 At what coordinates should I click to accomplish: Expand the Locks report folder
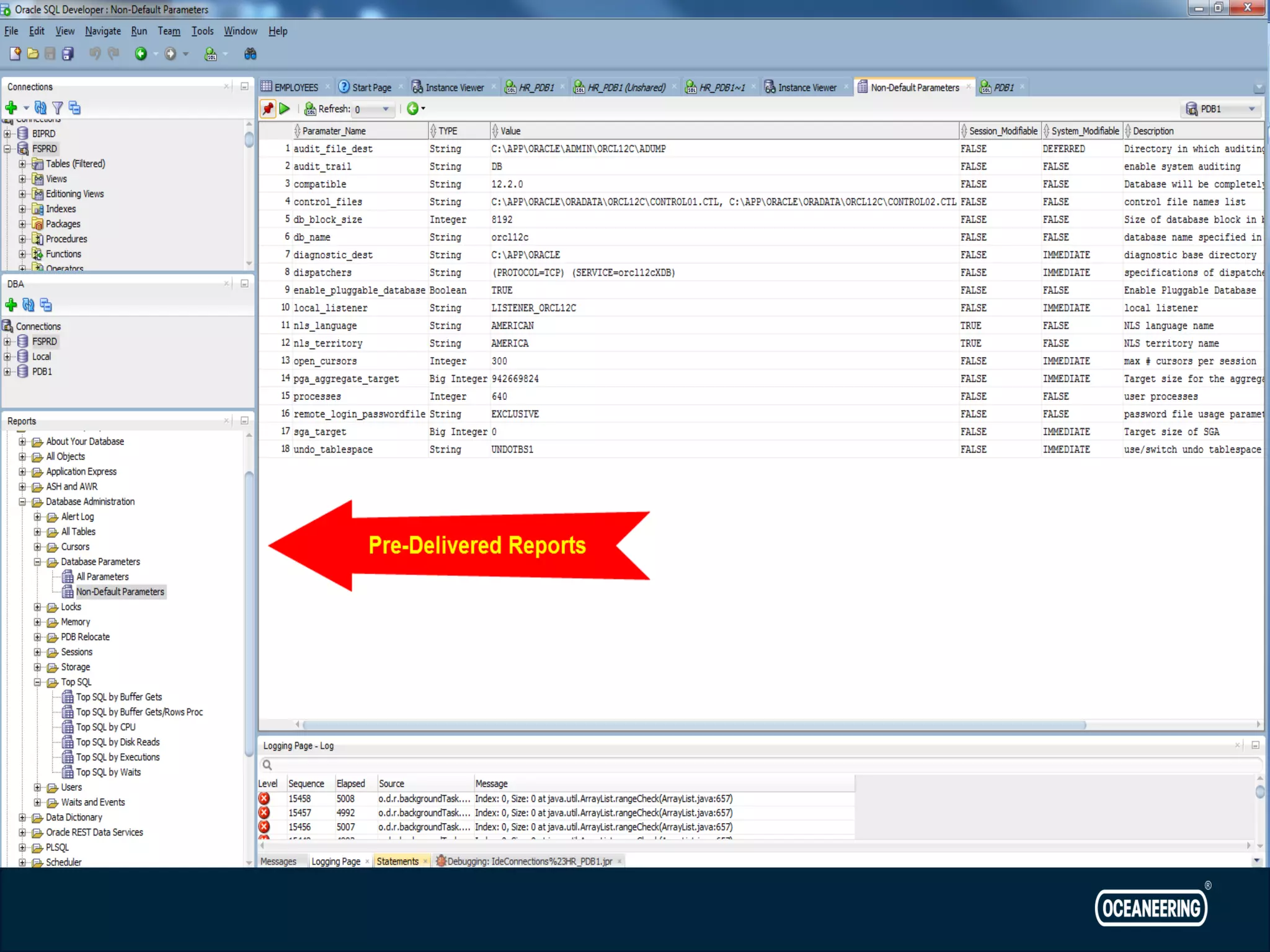38,607
